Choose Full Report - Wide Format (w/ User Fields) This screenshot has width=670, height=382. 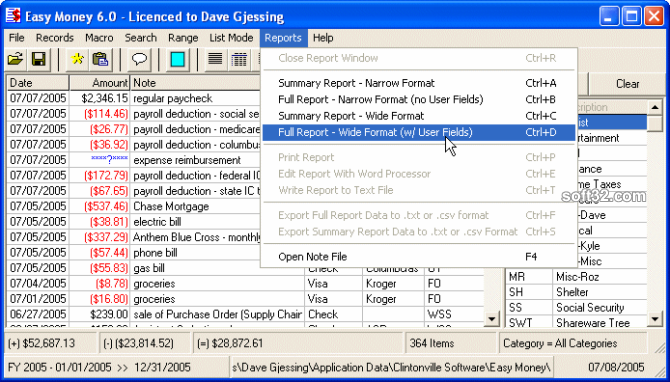[418, 132]
